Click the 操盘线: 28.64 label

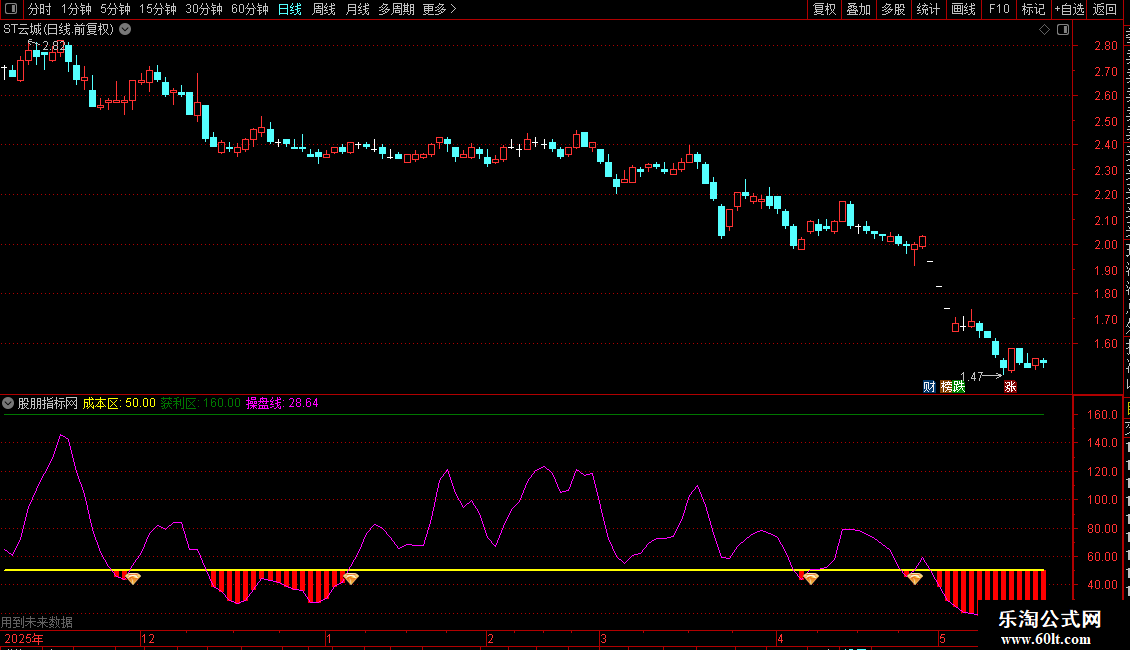click(282, 403)
